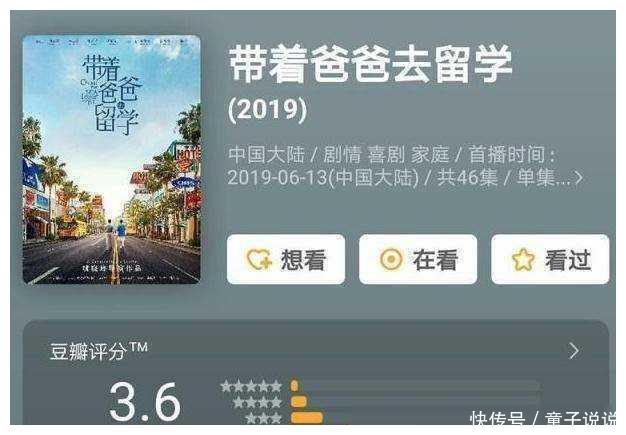The height and width of the screenshot is (435, 626).
Task: Mark the show as 想看
Action: tap(286, 259)
